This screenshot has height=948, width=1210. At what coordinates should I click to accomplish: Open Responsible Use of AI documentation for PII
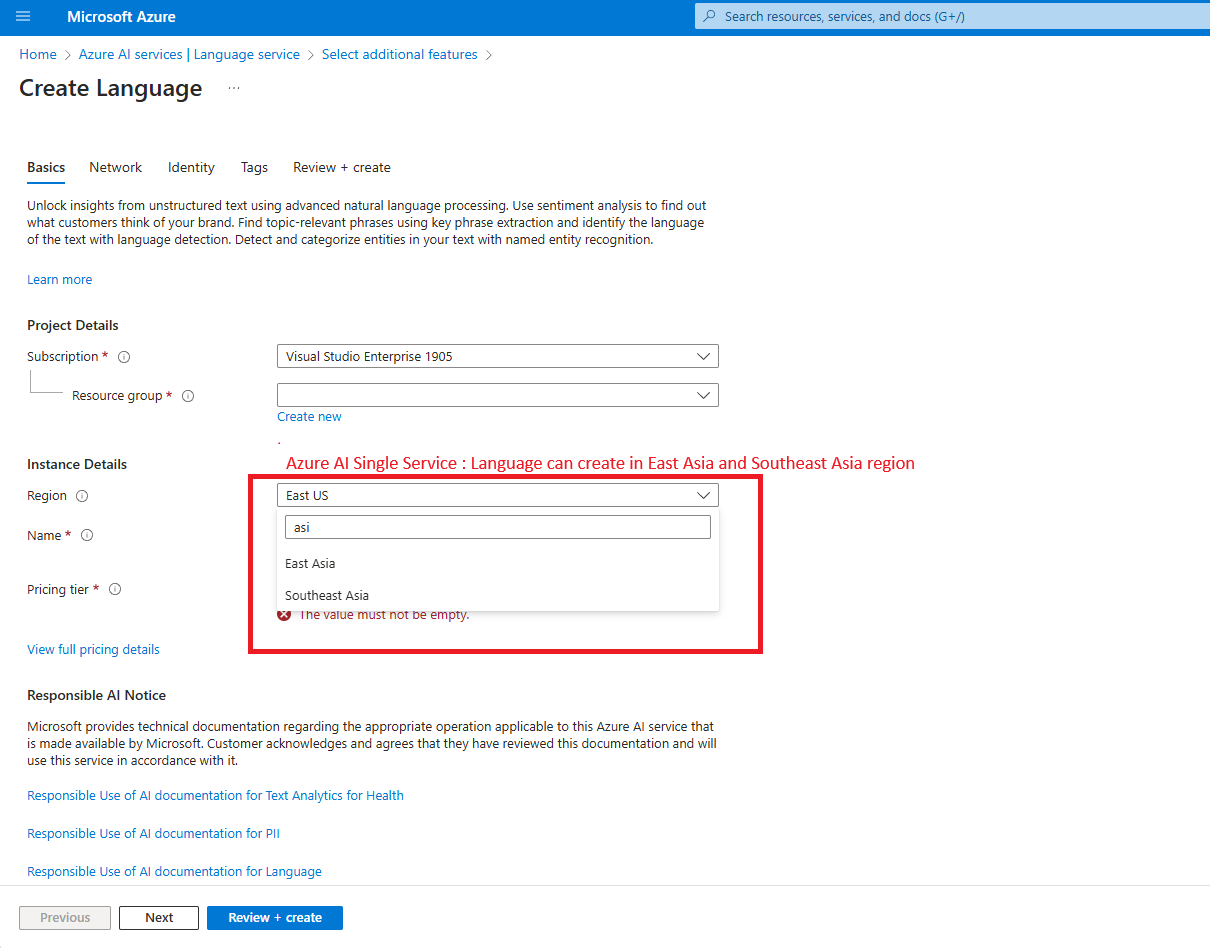153,834
